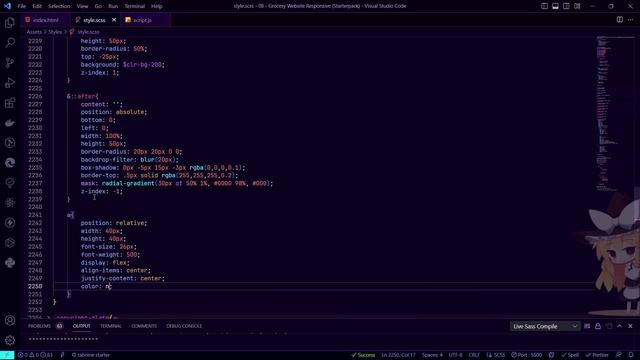Toggle Spell checker in status bar
The height and width of the screenshot is (360, 640).
(570, 355)
